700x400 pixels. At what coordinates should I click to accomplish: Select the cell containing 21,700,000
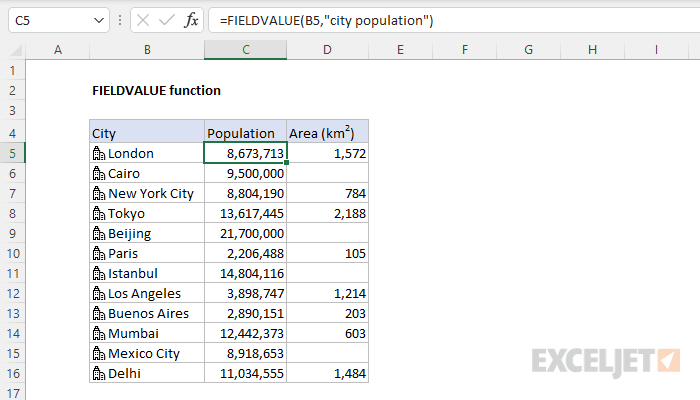click(246, 233)
